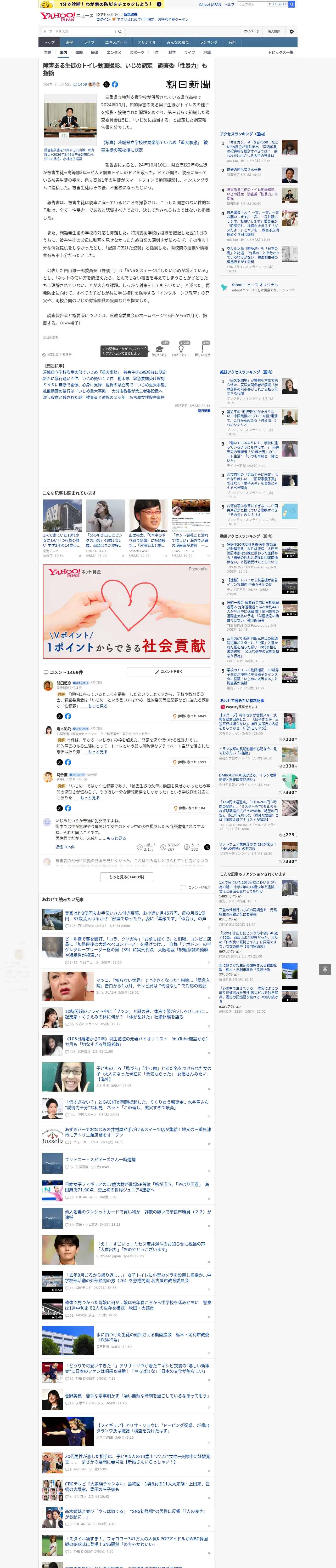Select the 国際 category tab
The image size is (336, 1568).
pos(79,52)
